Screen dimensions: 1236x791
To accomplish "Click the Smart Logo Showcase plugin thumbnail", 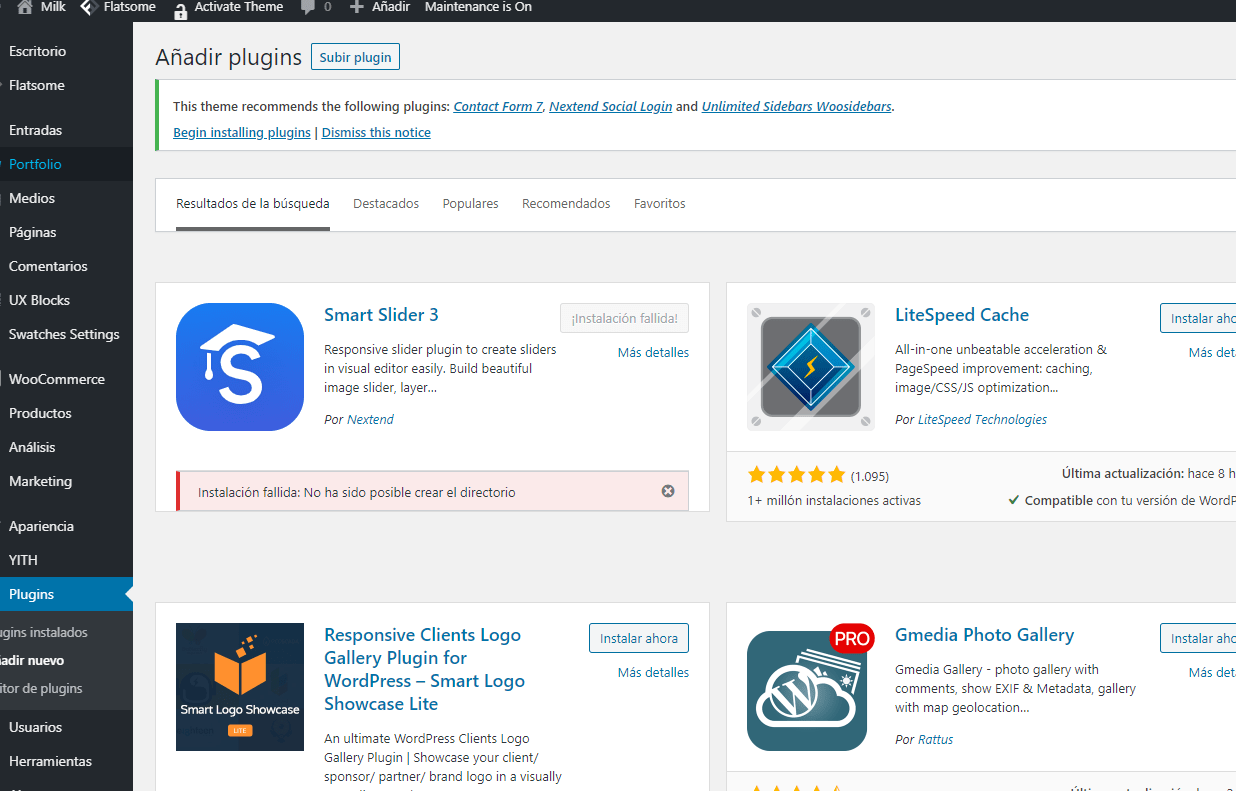I will coord(240,687).
